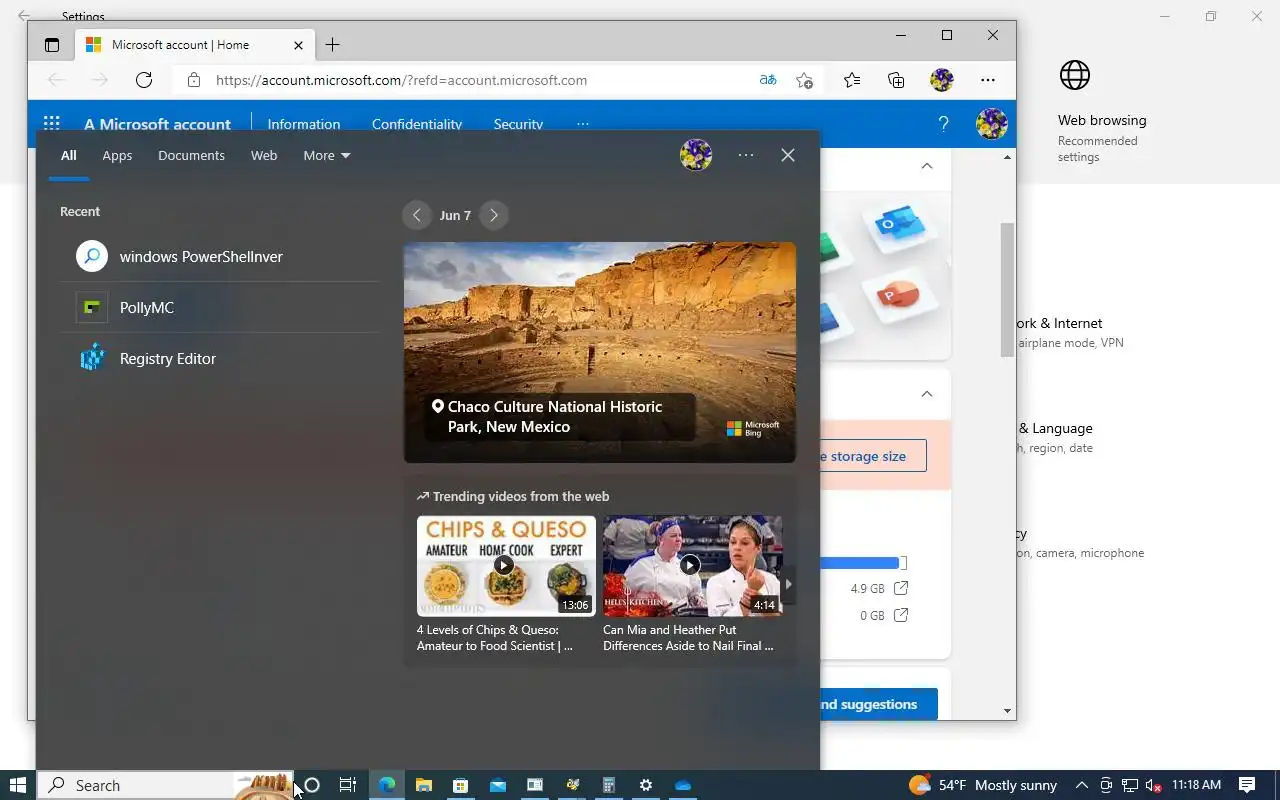
Task: Open search panel options ellipsis
Action: tap(746, 155)
